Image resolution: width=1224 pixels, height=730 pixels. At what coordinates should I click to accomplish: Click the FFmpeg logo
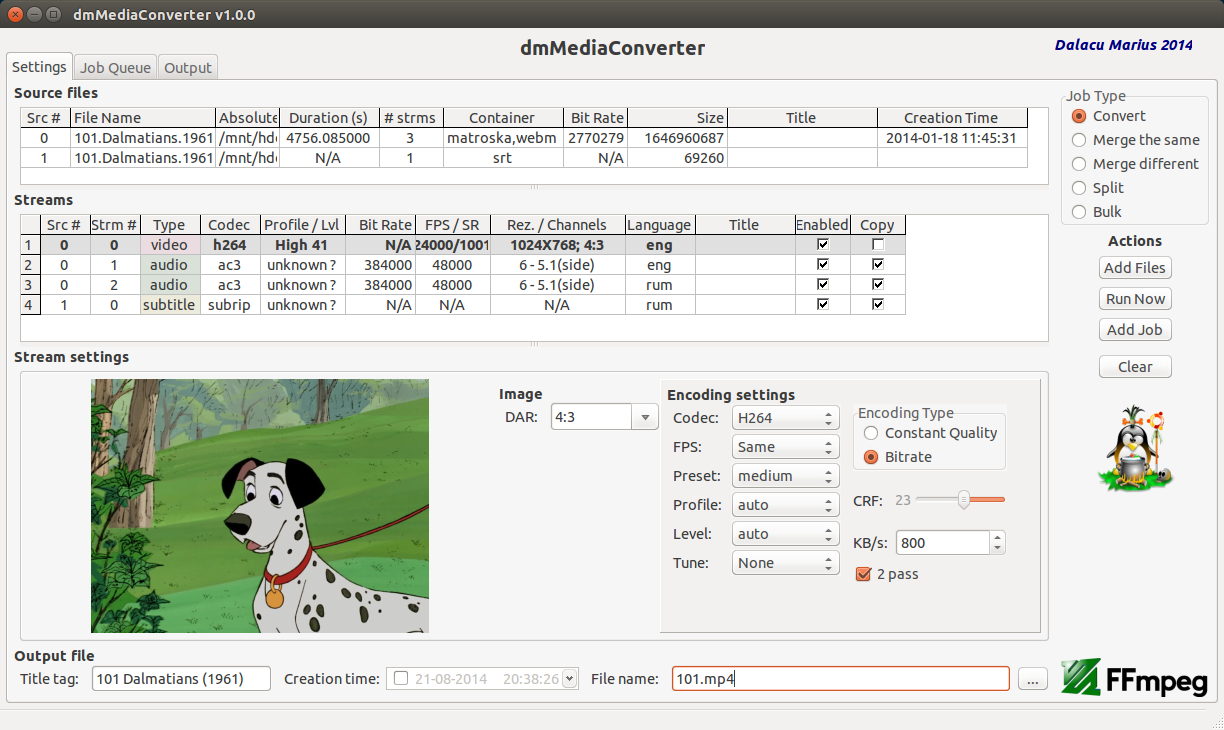point(1134,679)
